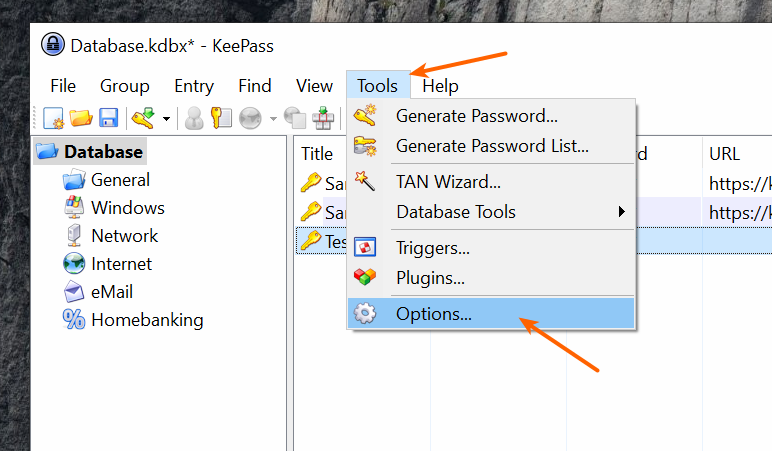This screenshot has height=451, width=772.
Task: Click the New Database toolbar icon
Action: [x=54, y=118]
